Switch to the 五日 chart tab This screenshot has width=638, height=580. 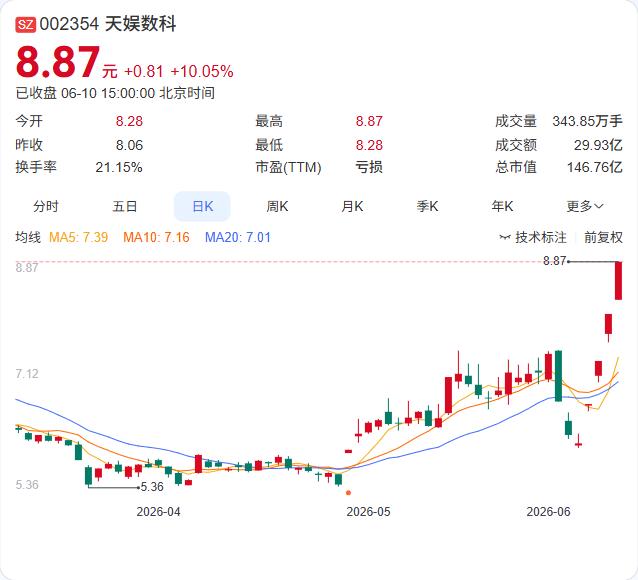click(x=125, y=206)
